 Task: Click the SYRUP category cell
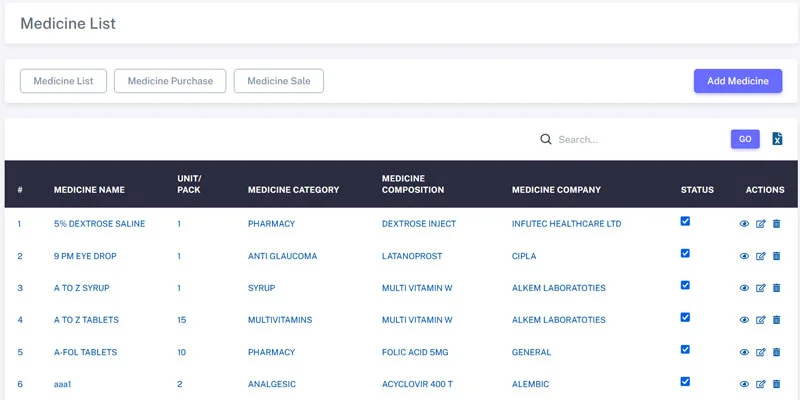262,288
